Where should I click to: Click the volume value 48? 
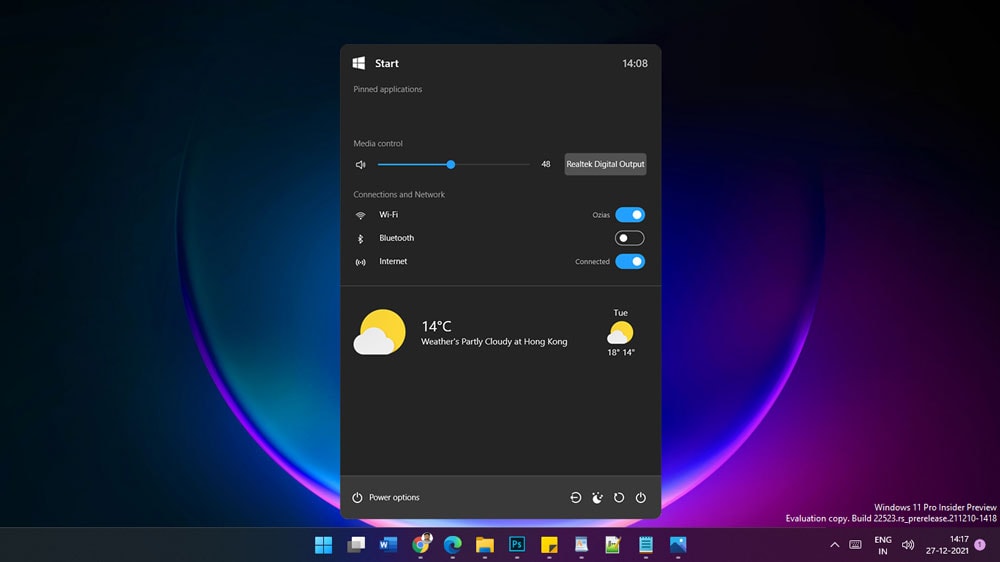point(546,164)
